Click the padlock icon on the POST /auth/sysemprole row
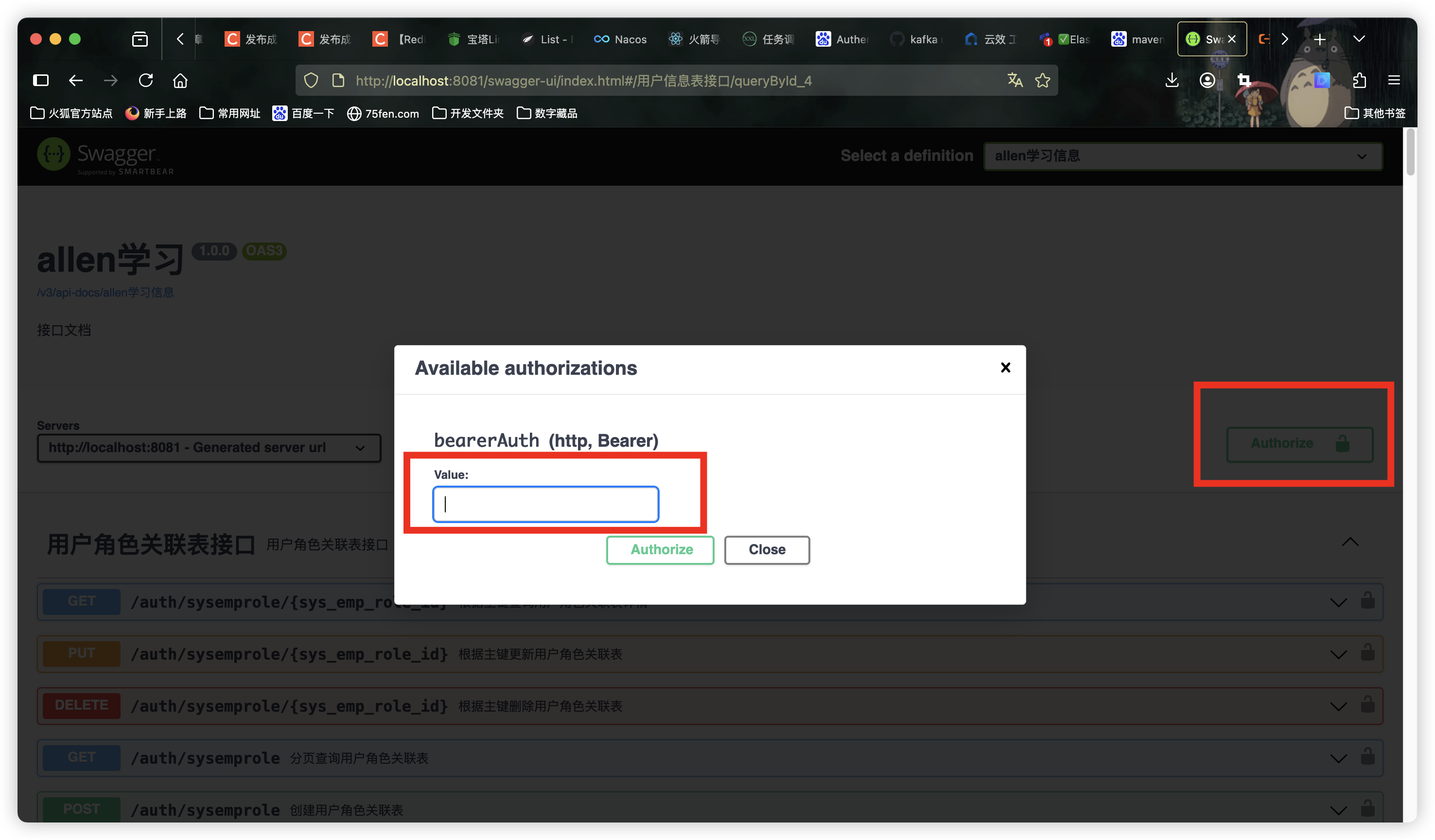Image resolution: width=1435 pixels, height=840 pixels. coord(1368,809)
